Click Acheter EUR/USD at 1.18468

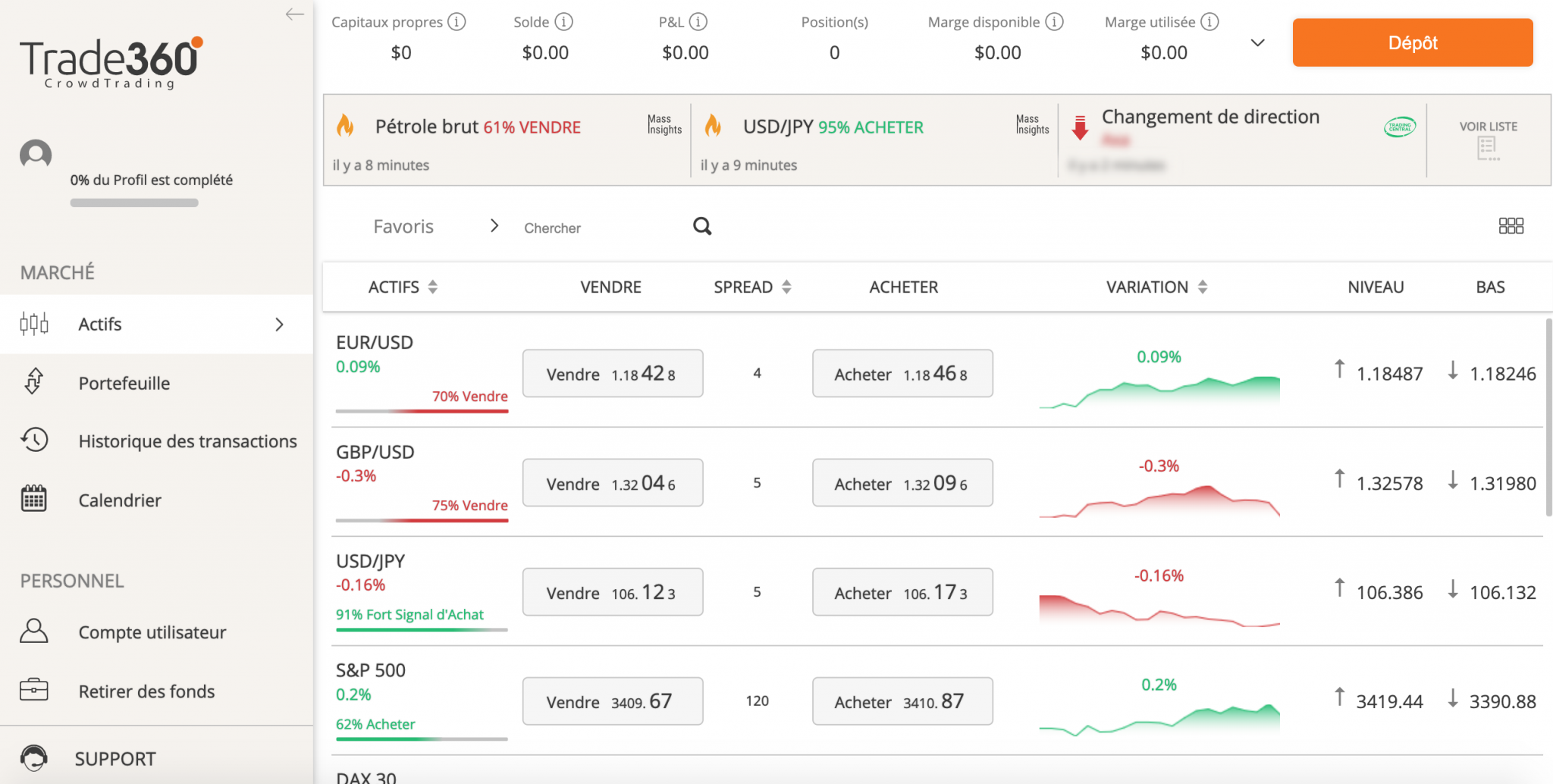[902, 373]
